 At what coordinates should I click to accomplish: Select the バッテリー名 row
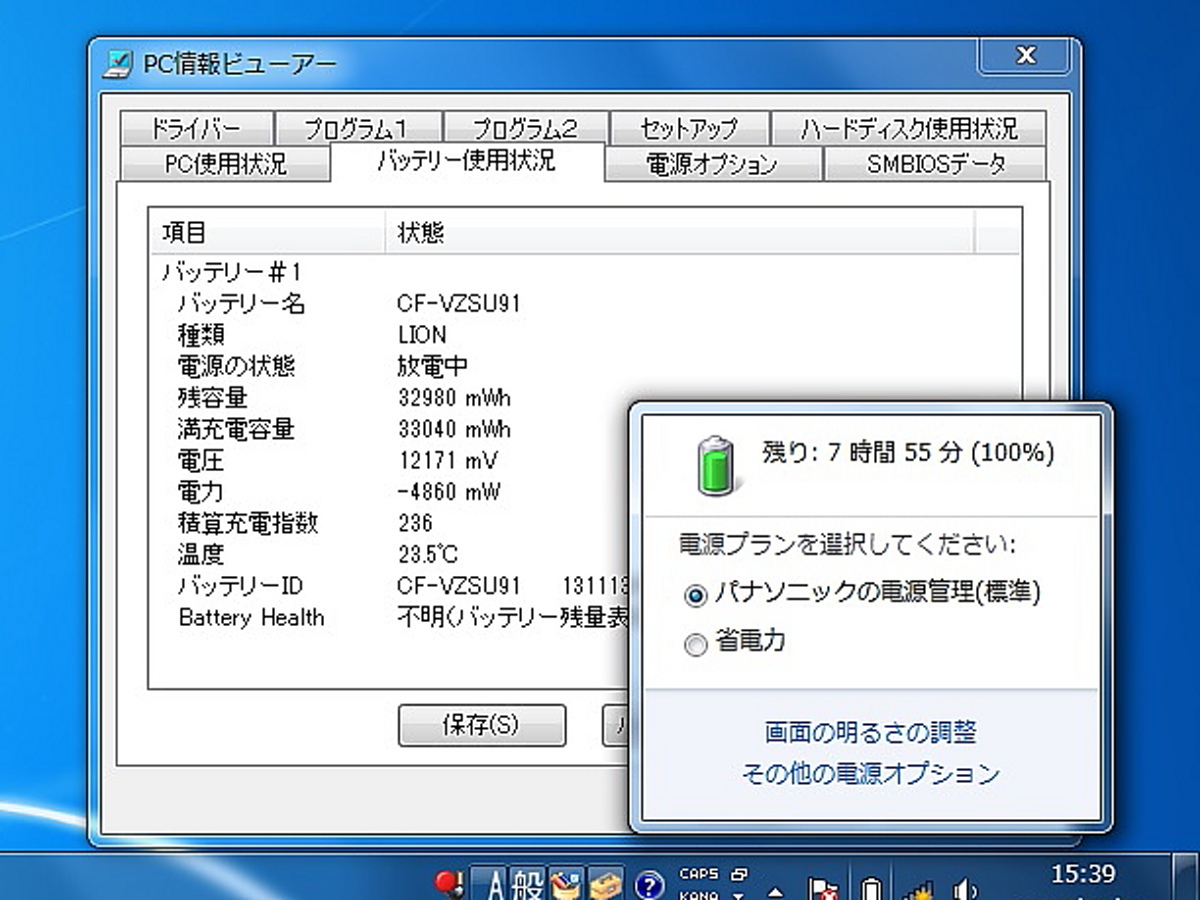241,303
